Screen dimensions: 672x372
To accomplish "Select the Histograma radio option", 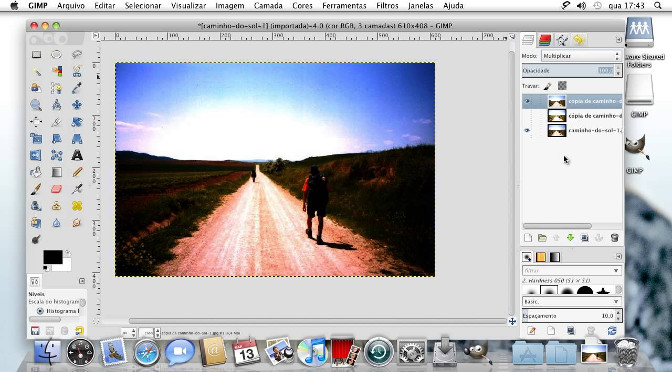I will point(40,311).
